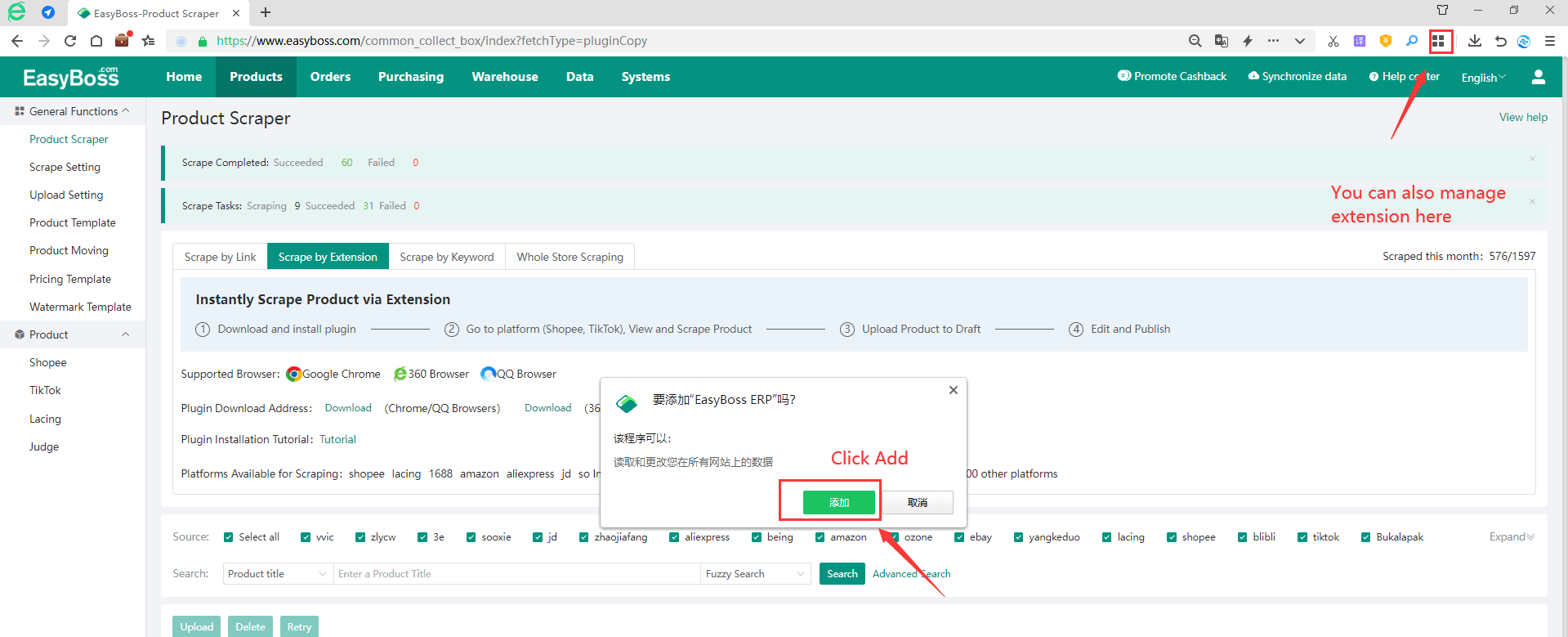1568x637 pixels.
Task: Click the magnifier search icon in address bar
Action: tap(1195, 41)
